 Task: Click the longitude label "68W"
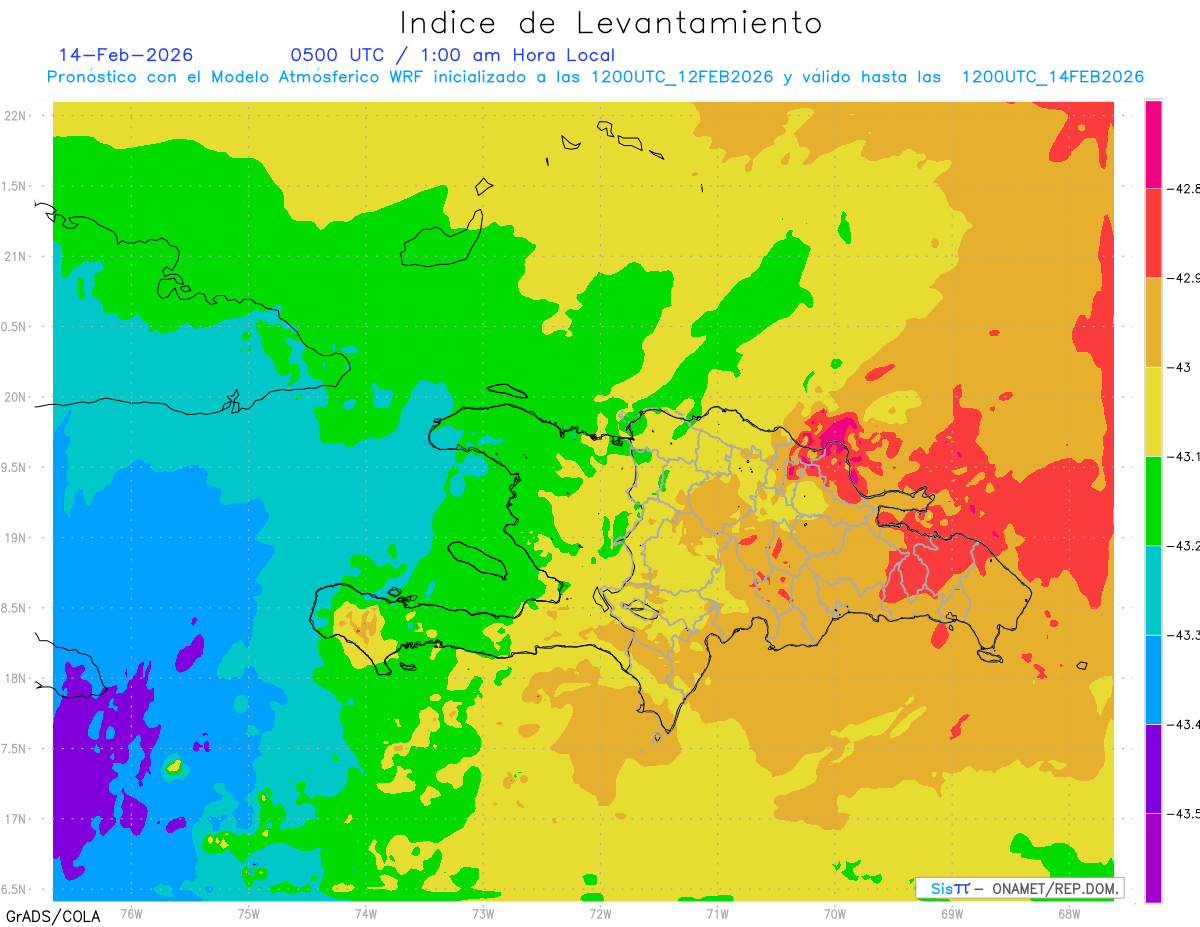[x=1069, y=912]
